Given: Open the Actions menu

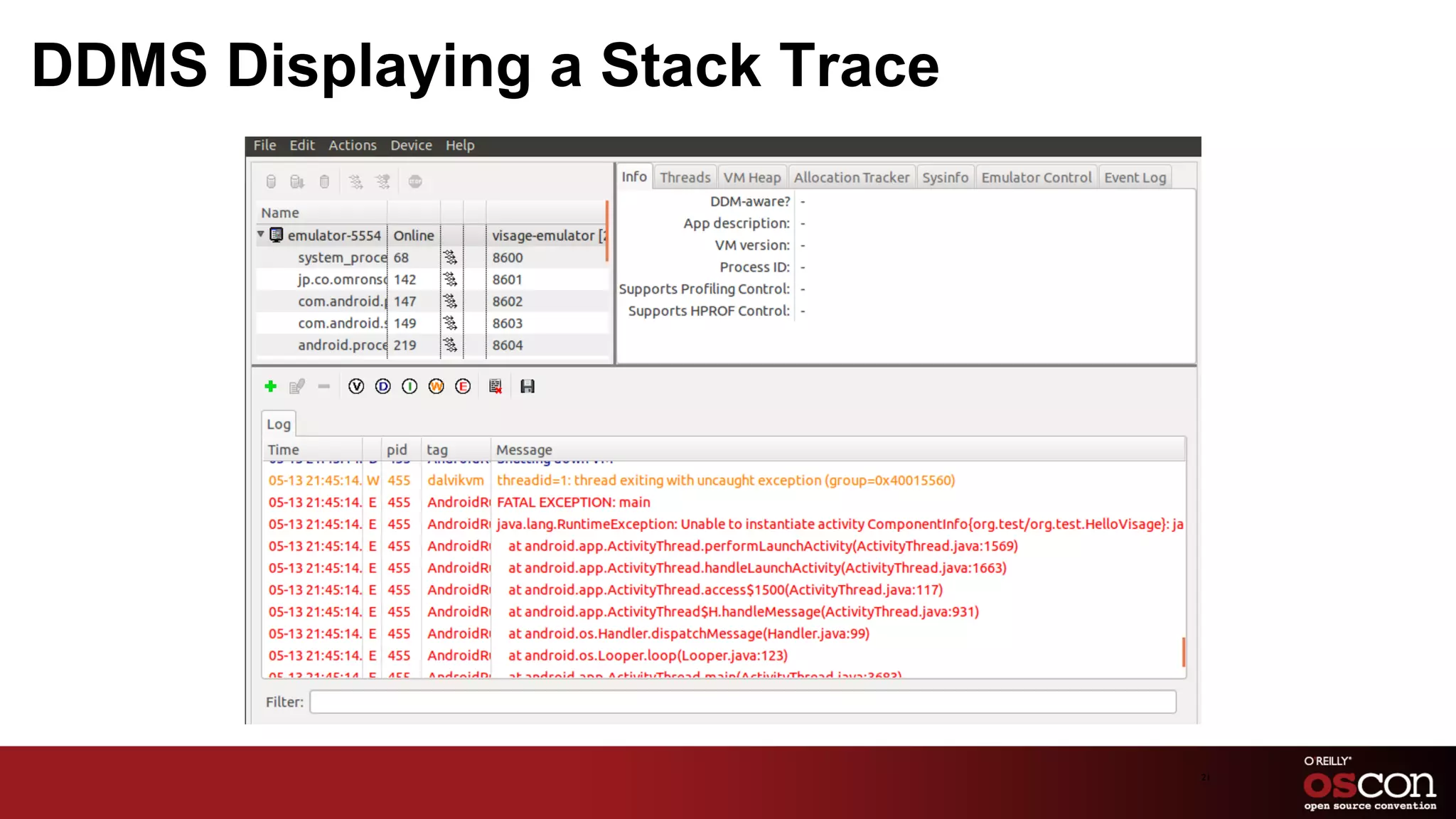Looking at the screenshot, I should click(353, 145).
